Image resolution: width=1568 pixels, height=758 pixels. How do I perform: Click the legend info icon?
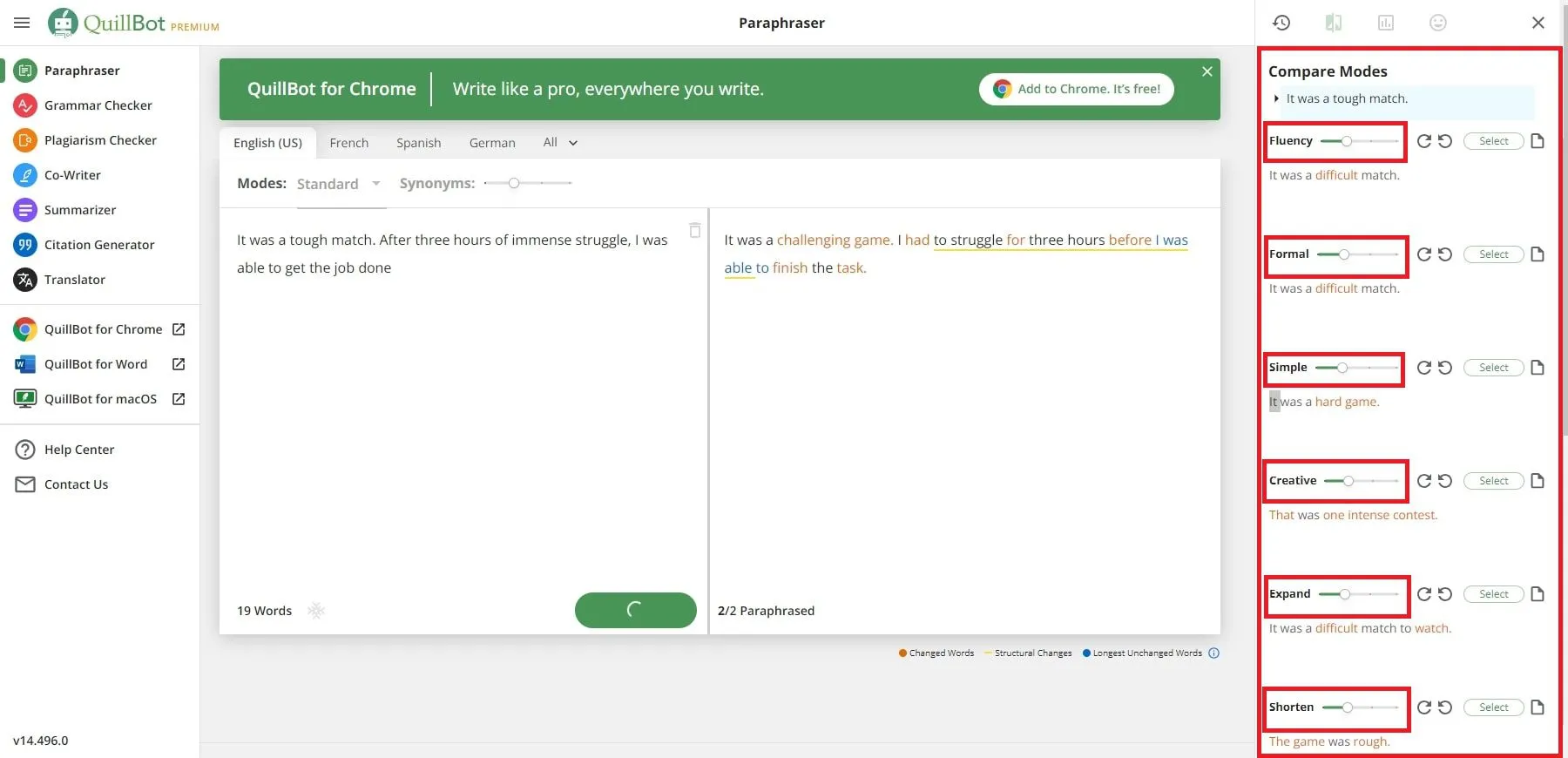click(x=1214, y=653)
